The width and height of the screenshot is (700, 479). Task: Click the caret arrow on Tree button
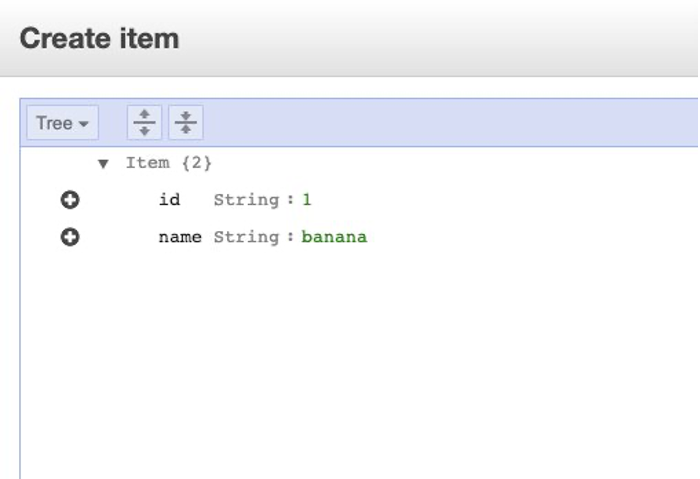pos(84,124)
